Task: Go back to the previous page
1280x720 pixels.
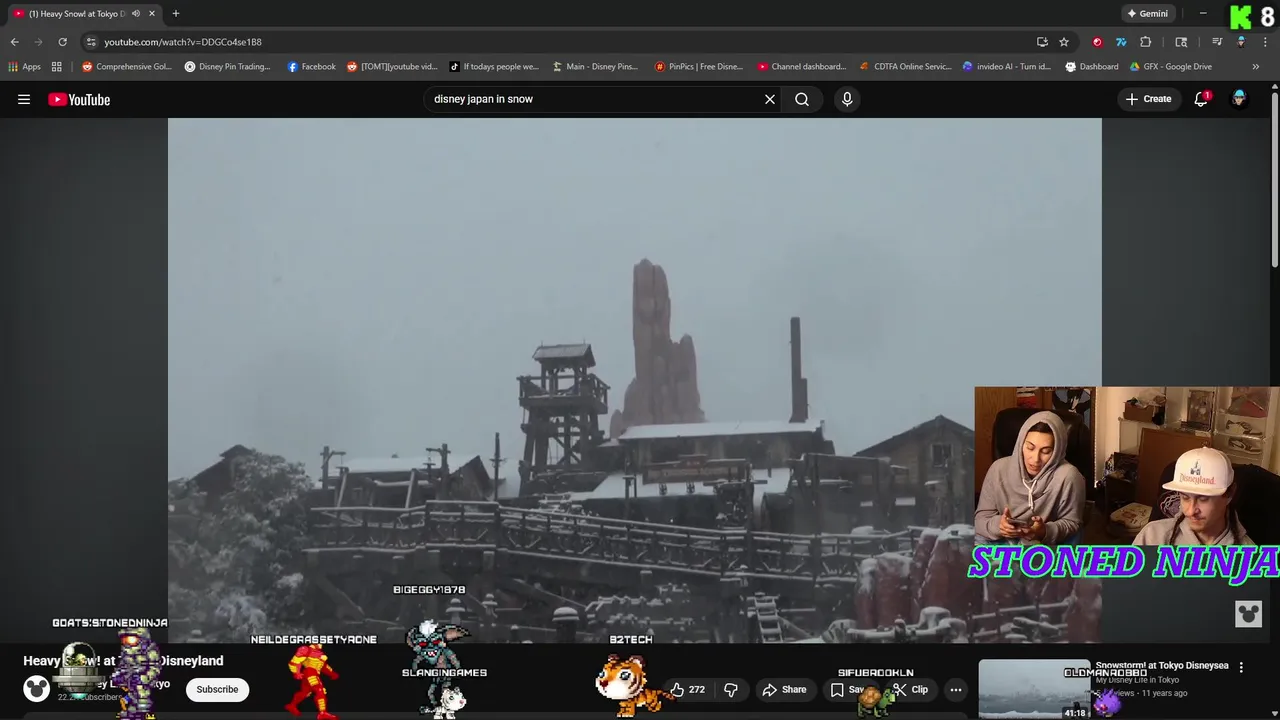Action: coord(14,42)
